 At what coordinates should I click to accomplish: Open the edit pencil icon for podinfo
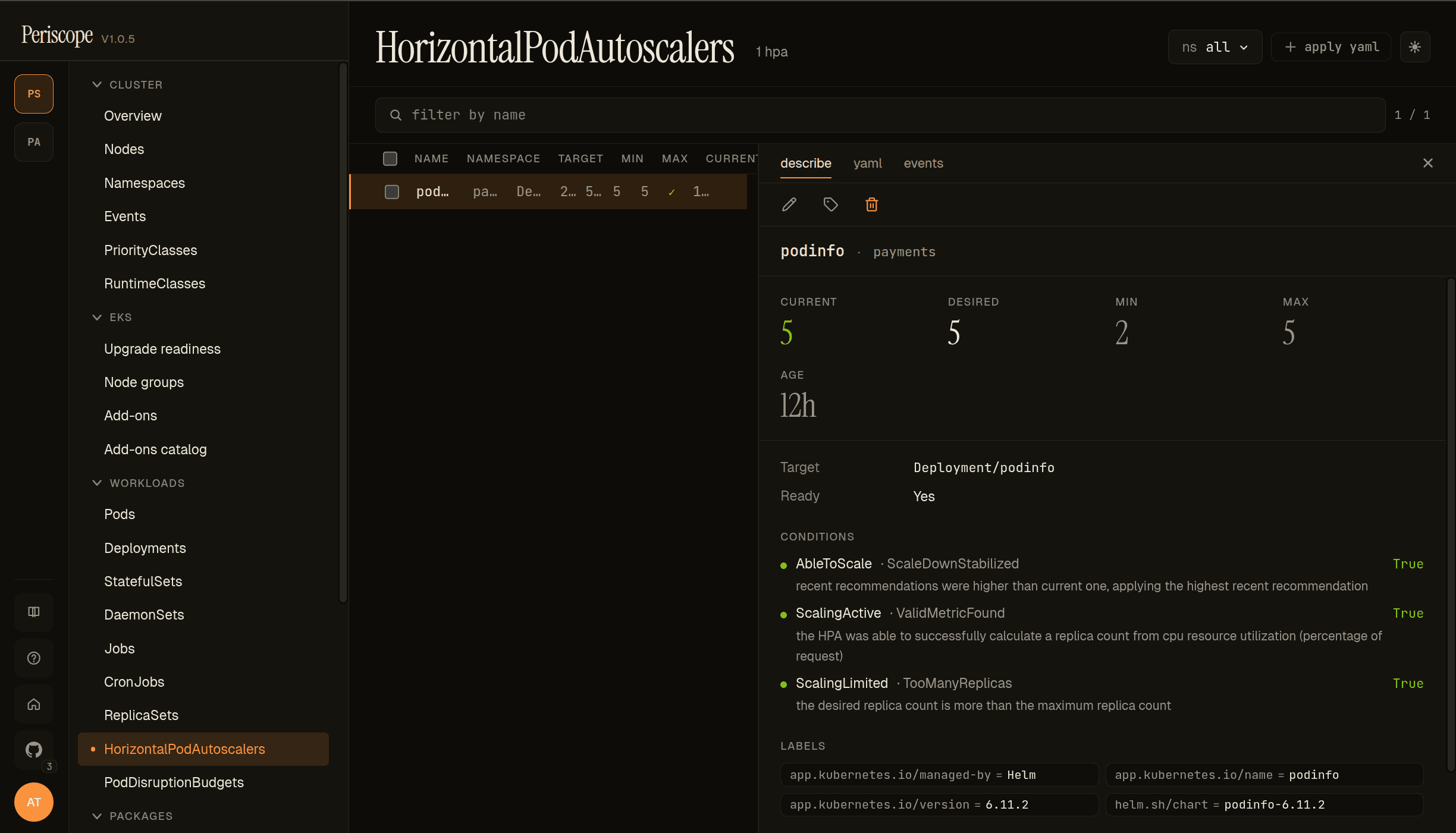click(x=789, y=205)
